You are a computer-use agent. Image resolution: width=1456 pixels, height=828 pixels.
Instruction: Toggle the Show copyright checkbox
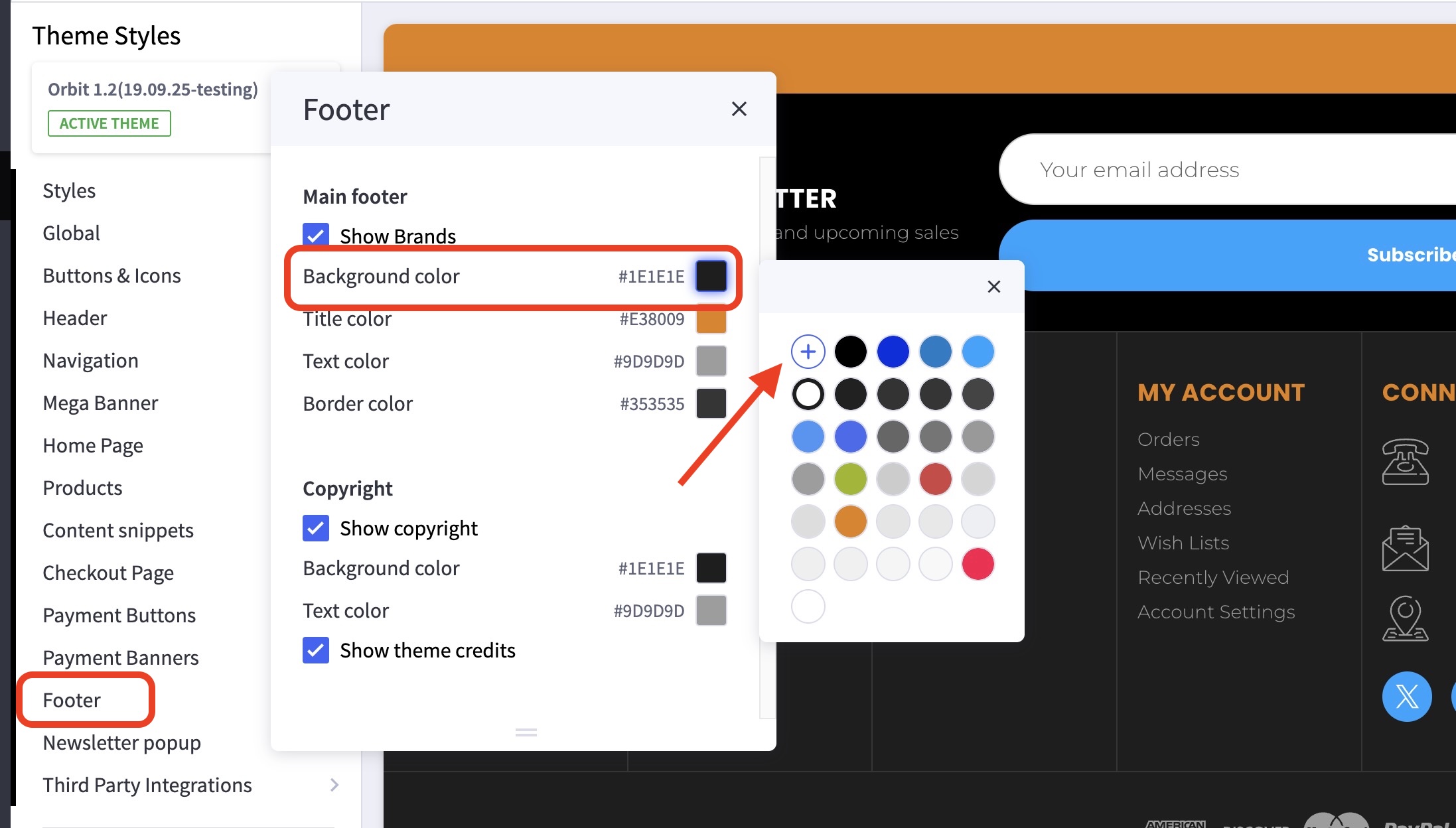click(316, 528)
